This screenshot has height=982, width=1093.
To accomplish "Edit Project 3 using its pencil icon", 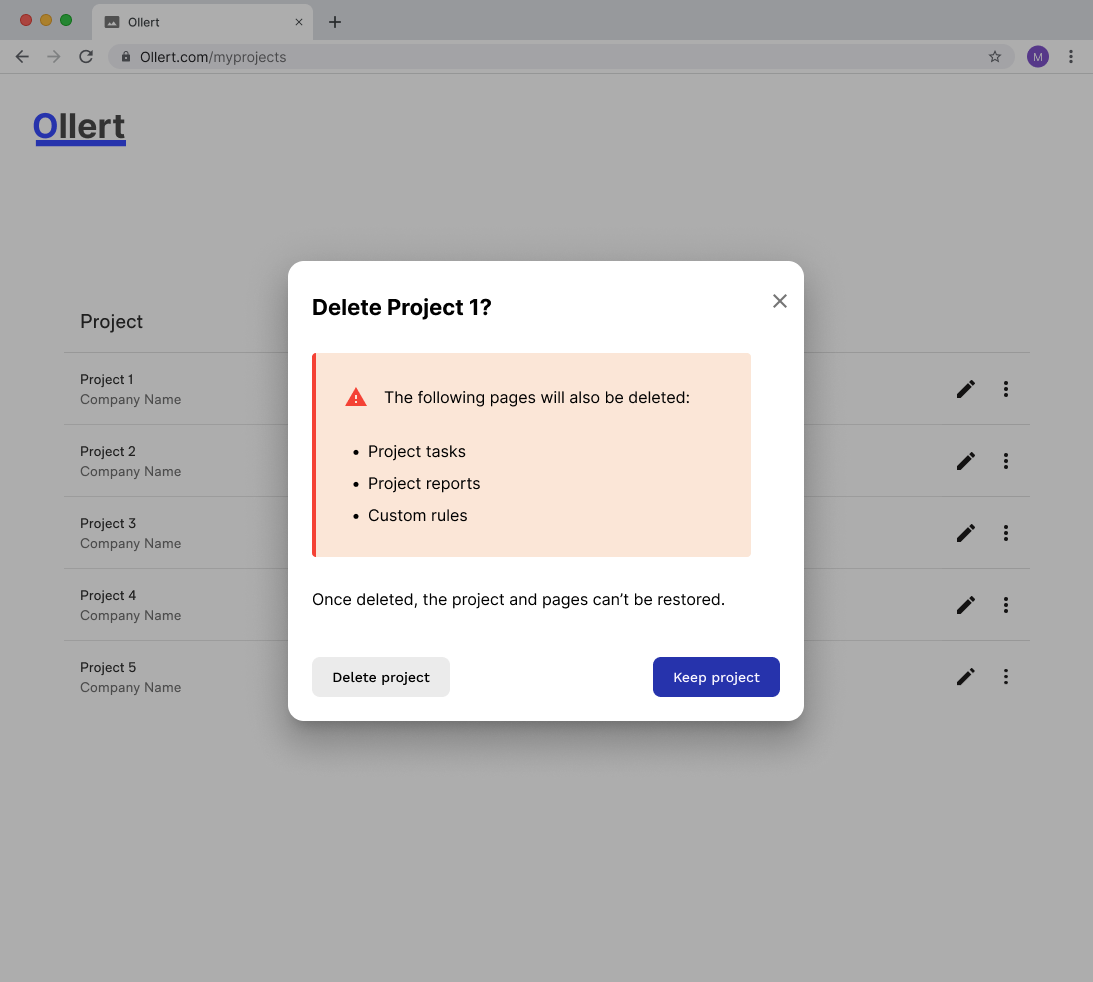I will tap(964, 533).
